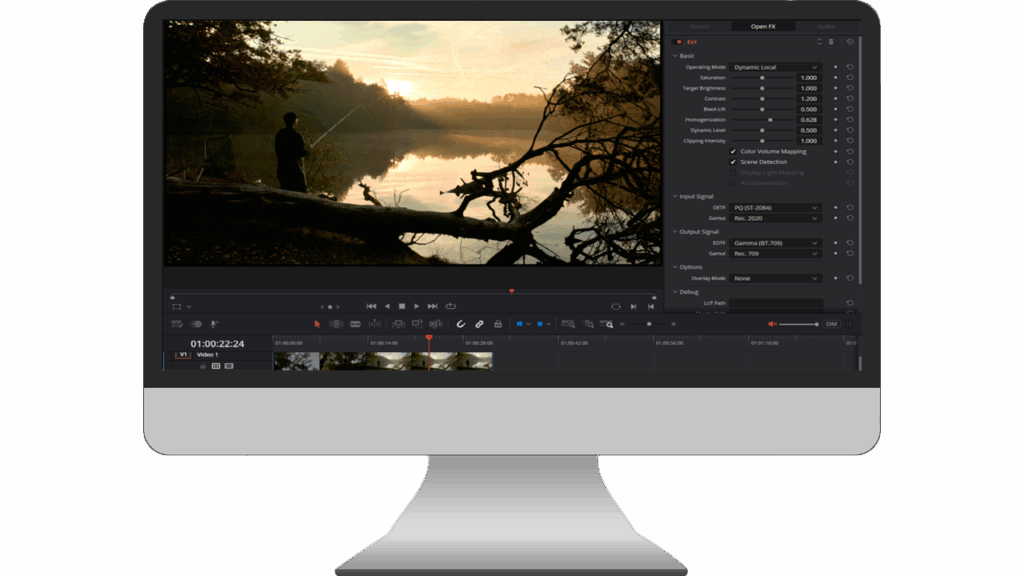Activate the Blade edit tool
The height and width of the screenshot is (576, 1024).
[355, 324]
